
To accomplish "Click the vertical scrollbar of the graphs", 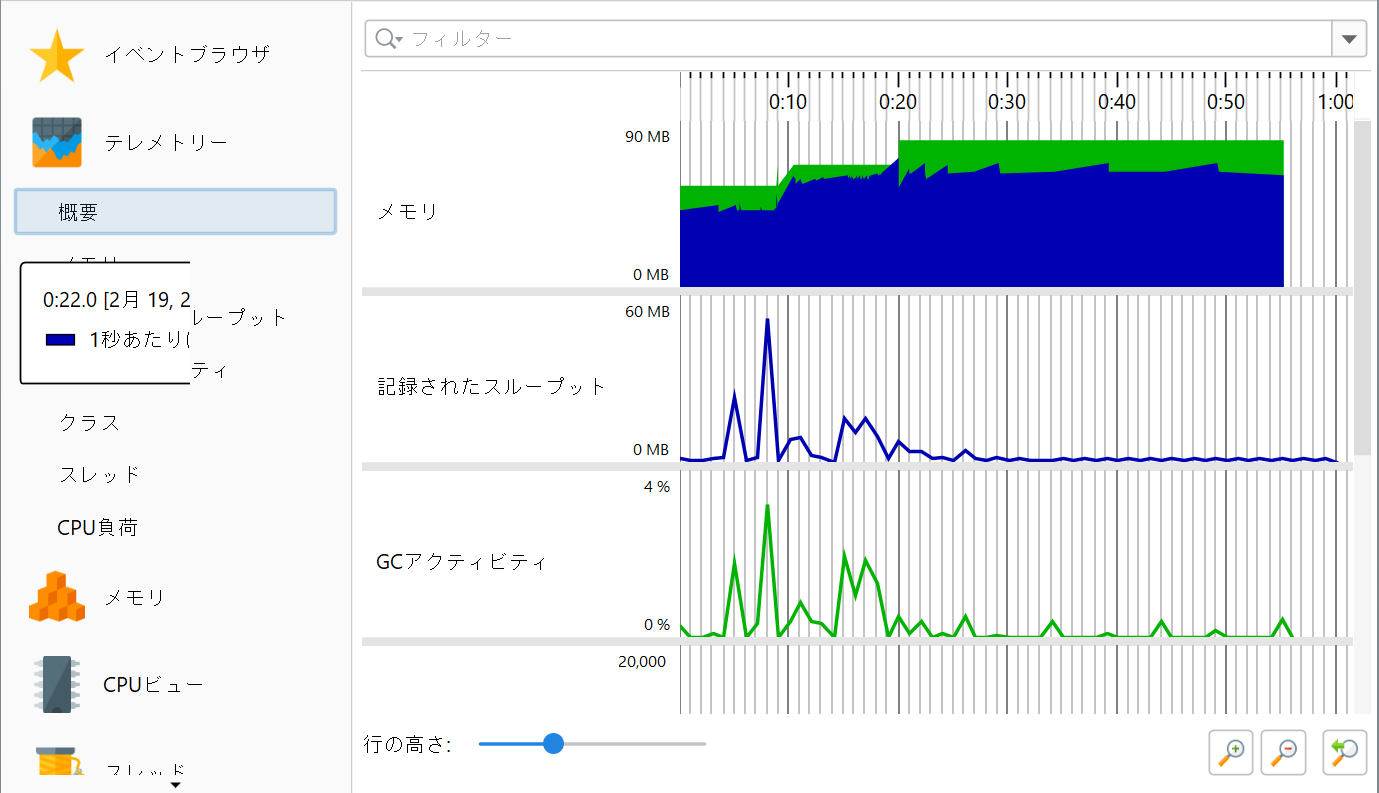I will click(x=1362, y=288).
